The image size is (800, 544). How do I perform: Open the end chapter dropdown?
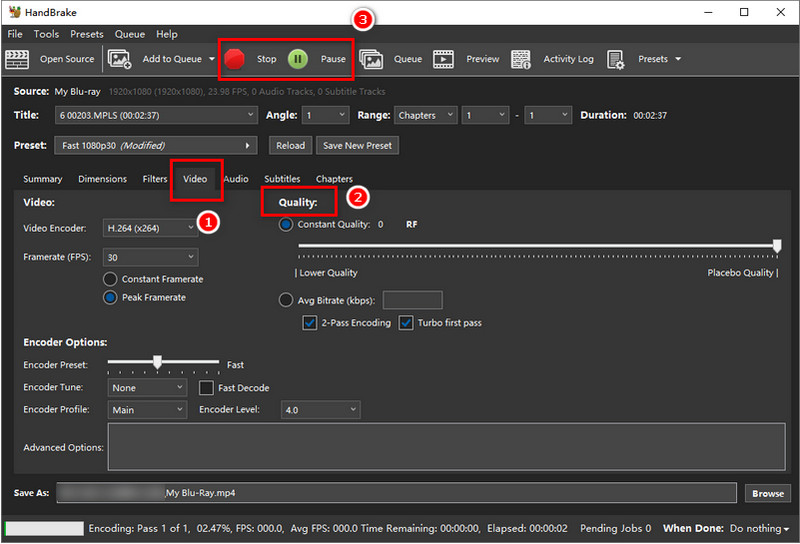point(548,115)
